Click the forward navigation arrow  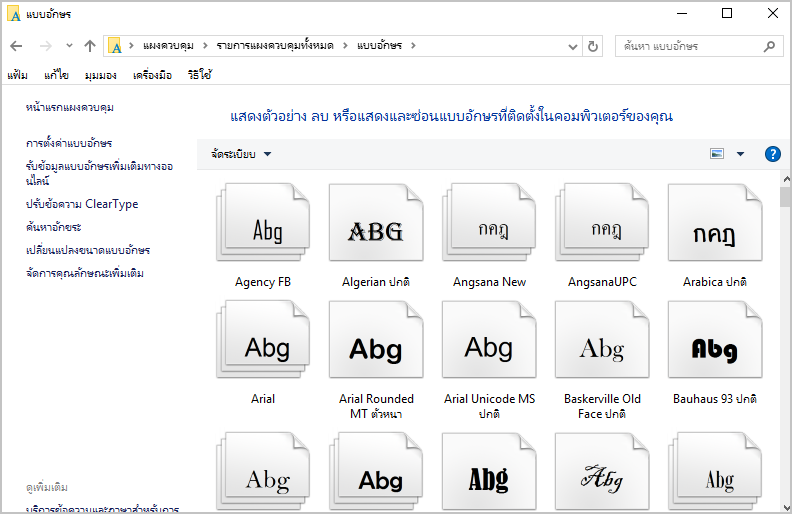pos(45,46)
